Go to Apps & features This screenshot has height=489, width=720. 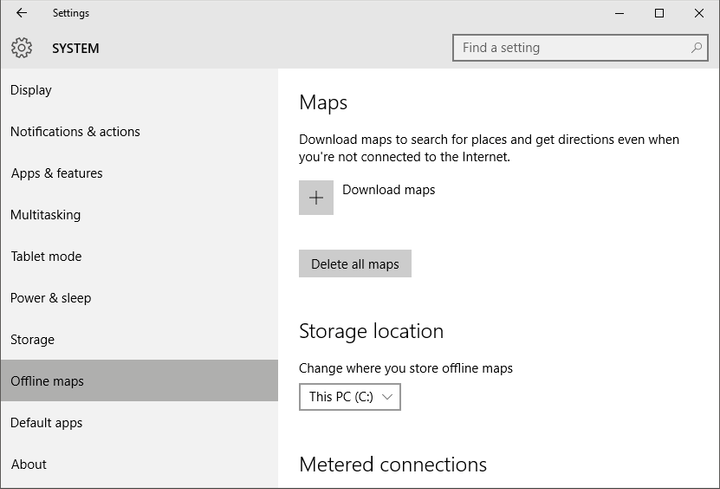tap(139, 173)
